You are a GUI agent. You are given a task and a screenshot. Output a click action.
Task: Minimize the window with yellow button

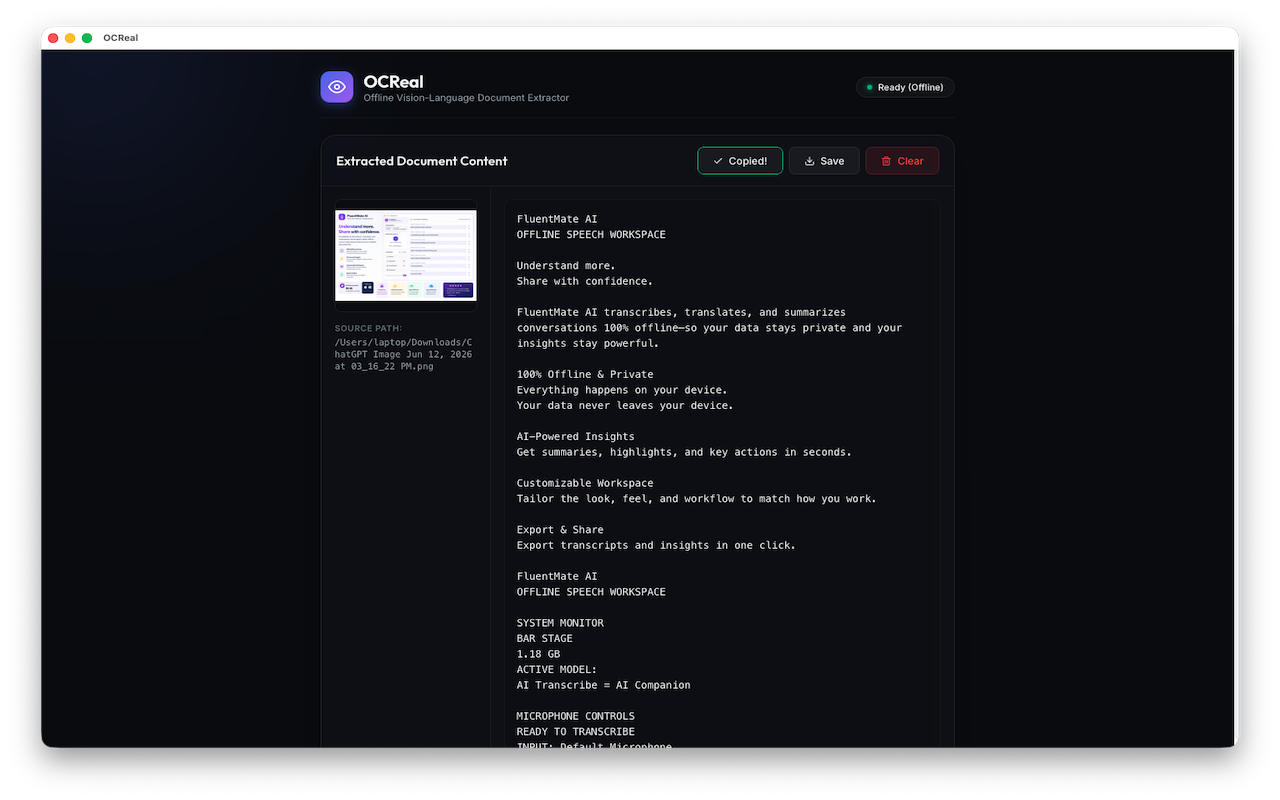tap(70, 38)
